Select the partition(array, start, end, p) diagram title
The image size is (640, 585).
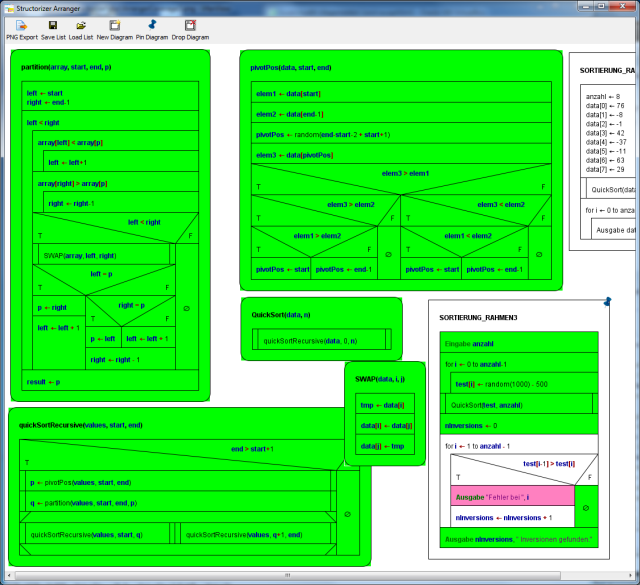coord(66,67)
